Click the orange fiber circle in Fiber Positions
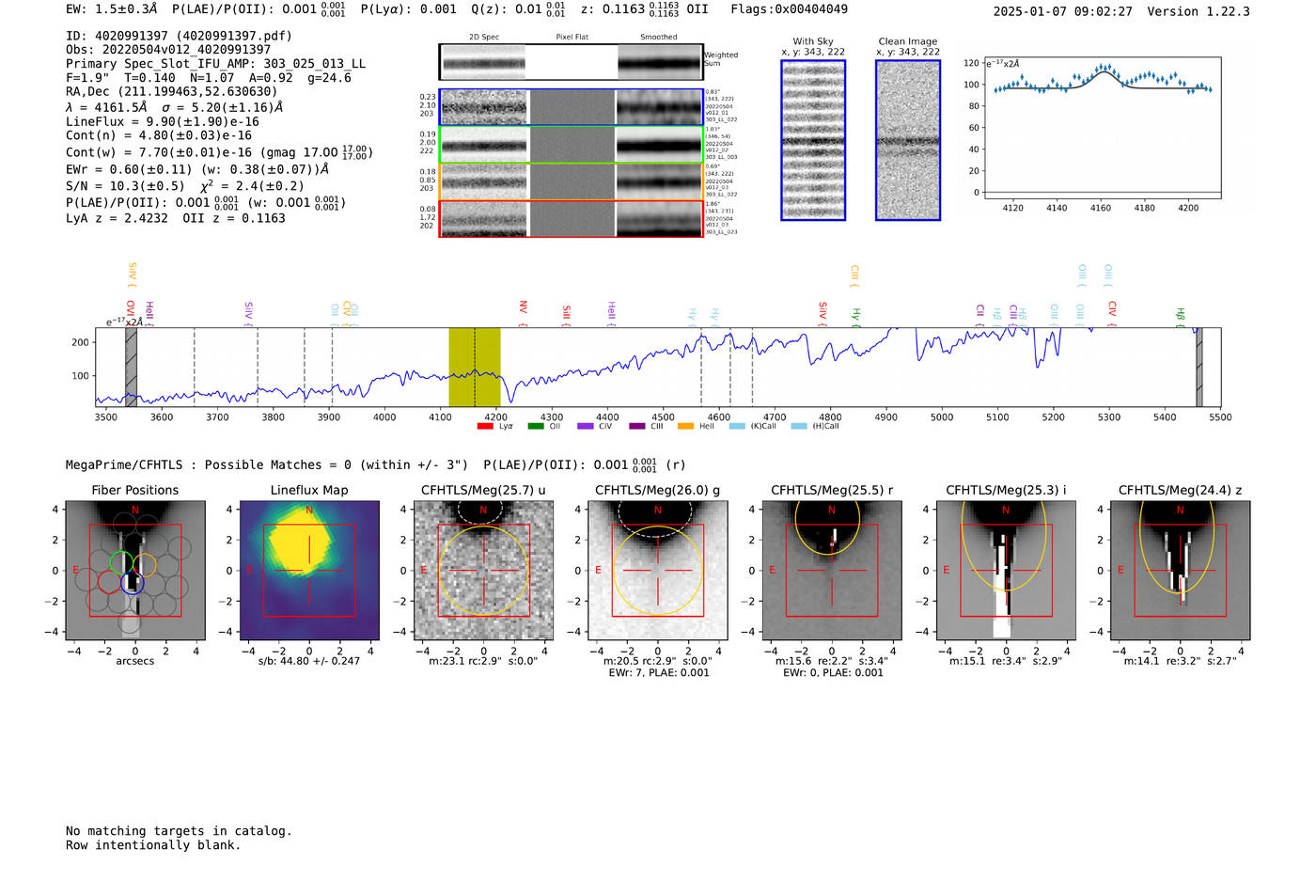Screen dimensions: 1316x896 145,565
